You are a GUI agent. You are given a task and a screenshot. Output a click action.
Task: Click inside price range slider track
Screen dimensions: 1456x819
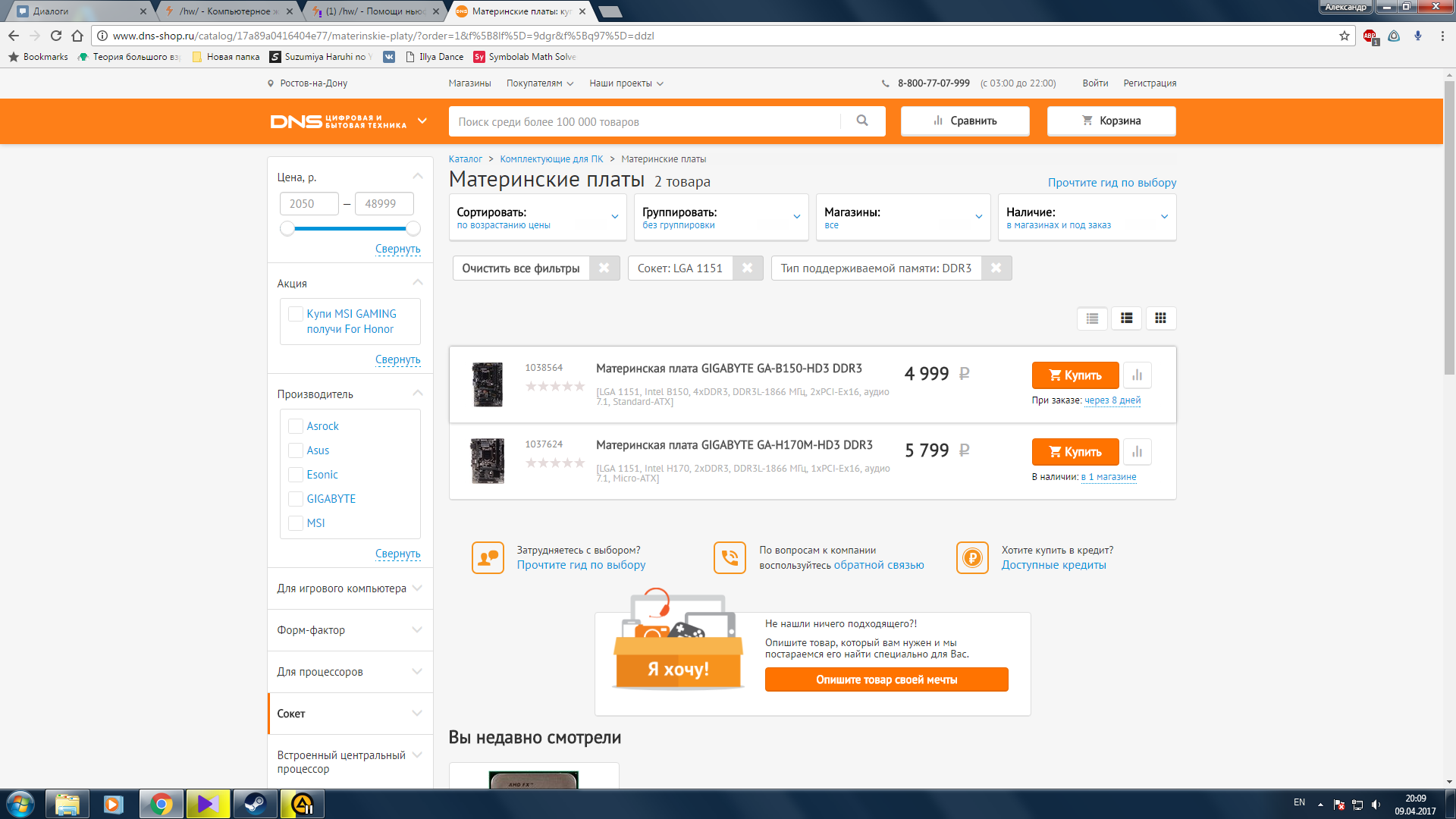350,228
